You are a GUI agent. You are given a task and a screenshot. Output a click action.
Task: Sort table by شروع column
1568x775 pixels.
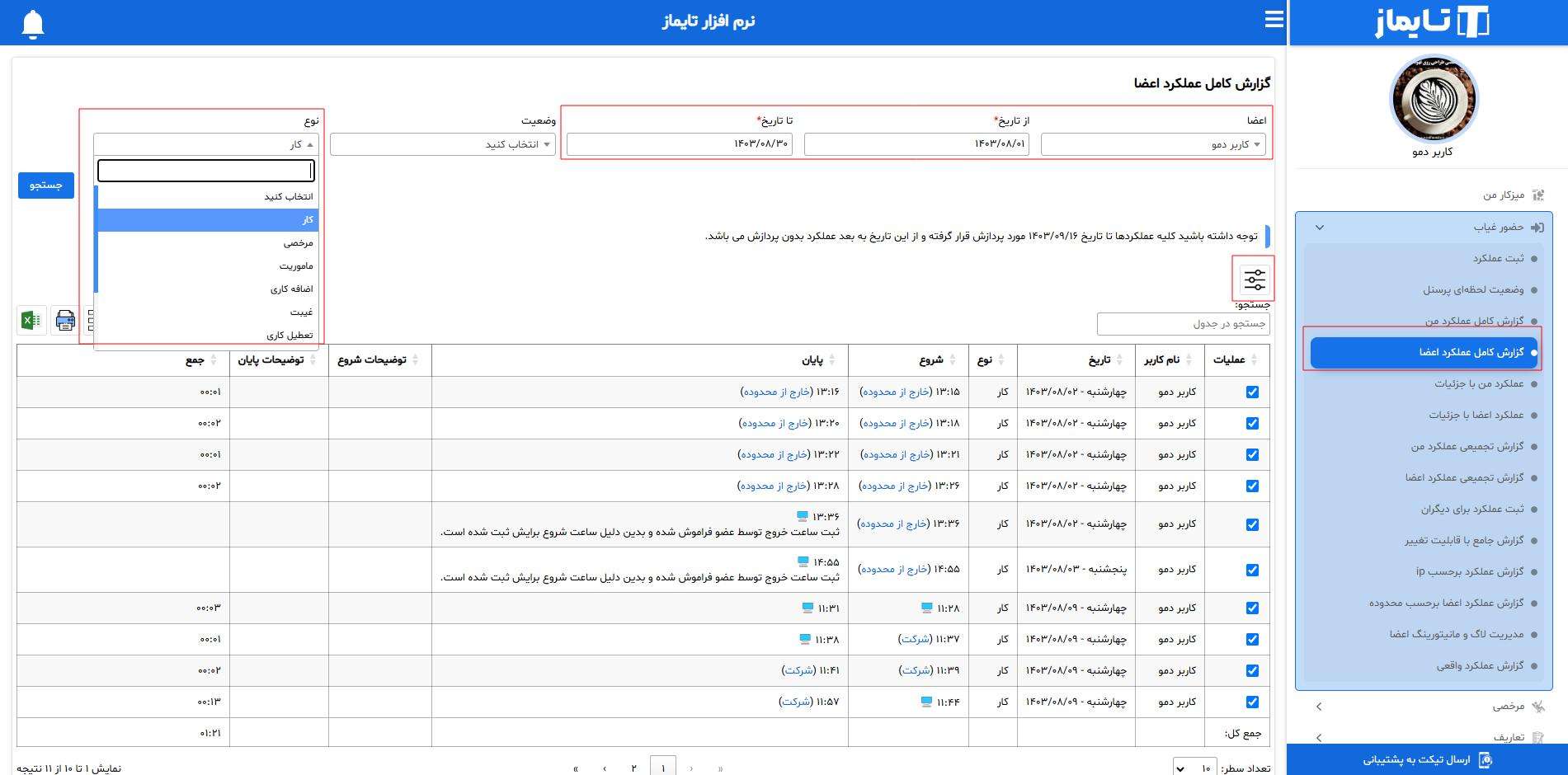coord(909,360)
